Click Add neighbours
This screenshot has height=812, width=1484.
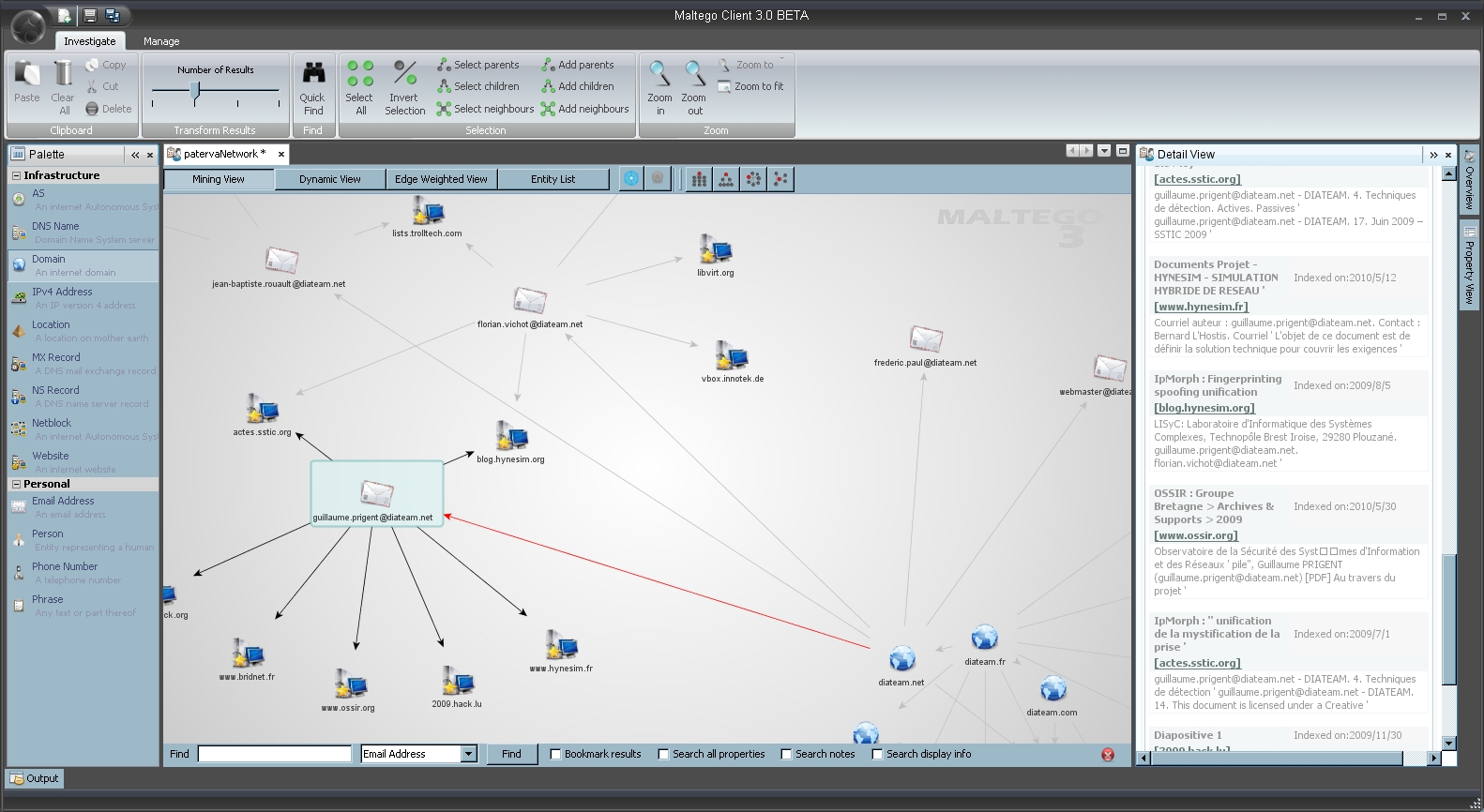pyautogui.click(x=585, y=109)
